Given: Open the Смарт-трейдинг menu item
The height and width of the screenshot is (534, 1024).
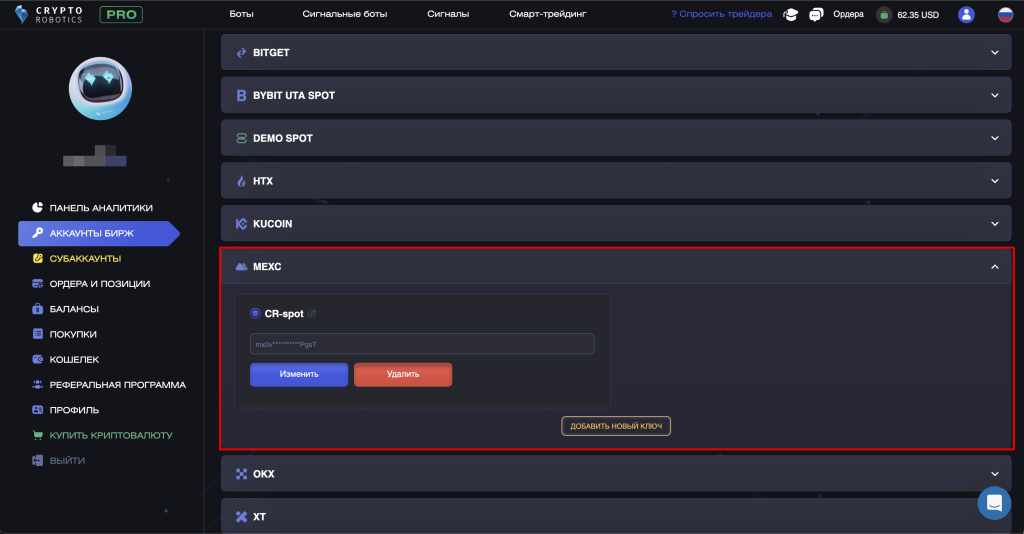Looking at the screenshot, I should point(547,15).
